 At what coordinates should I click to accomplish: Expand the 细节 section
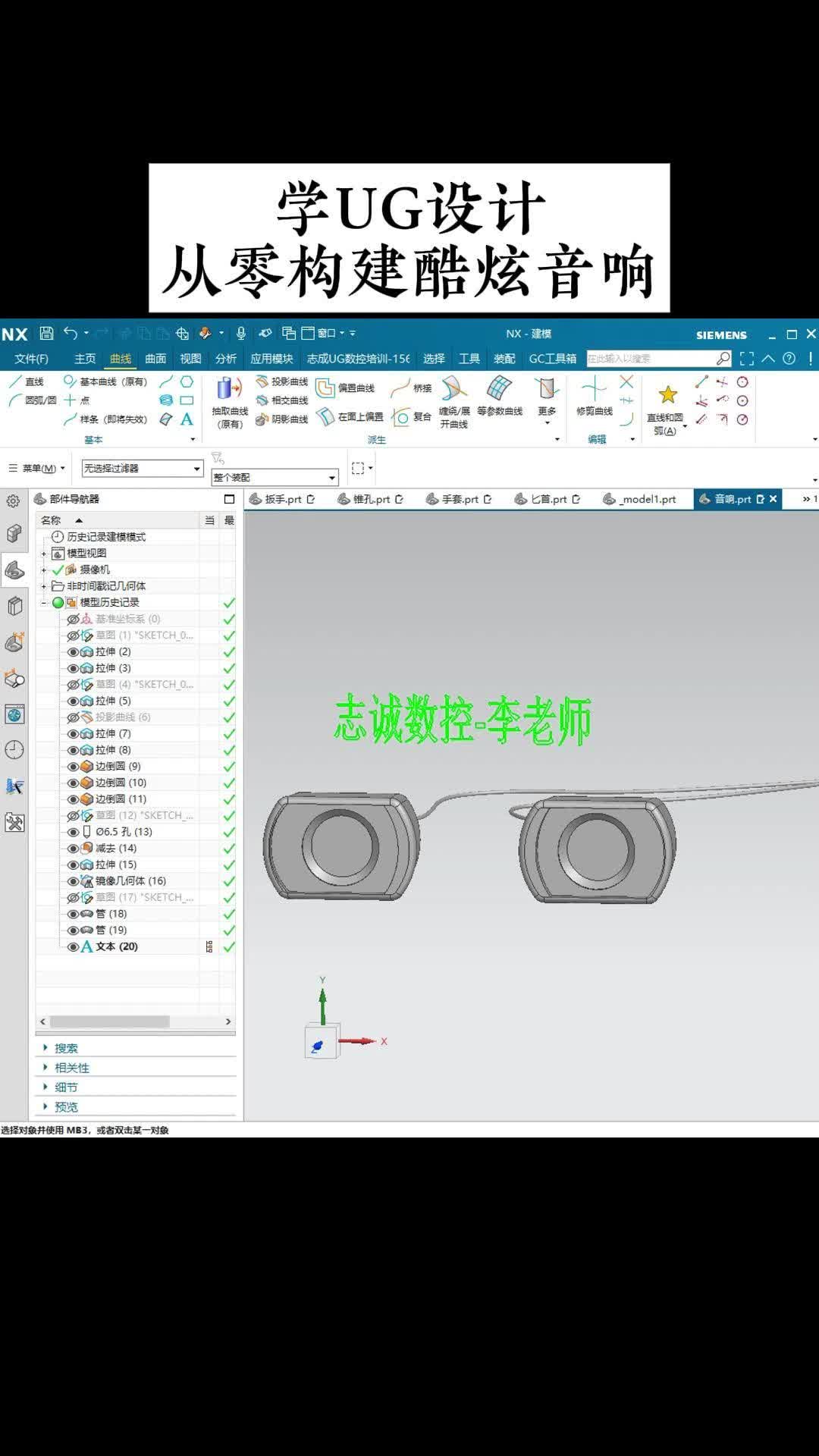(66, 1087)
